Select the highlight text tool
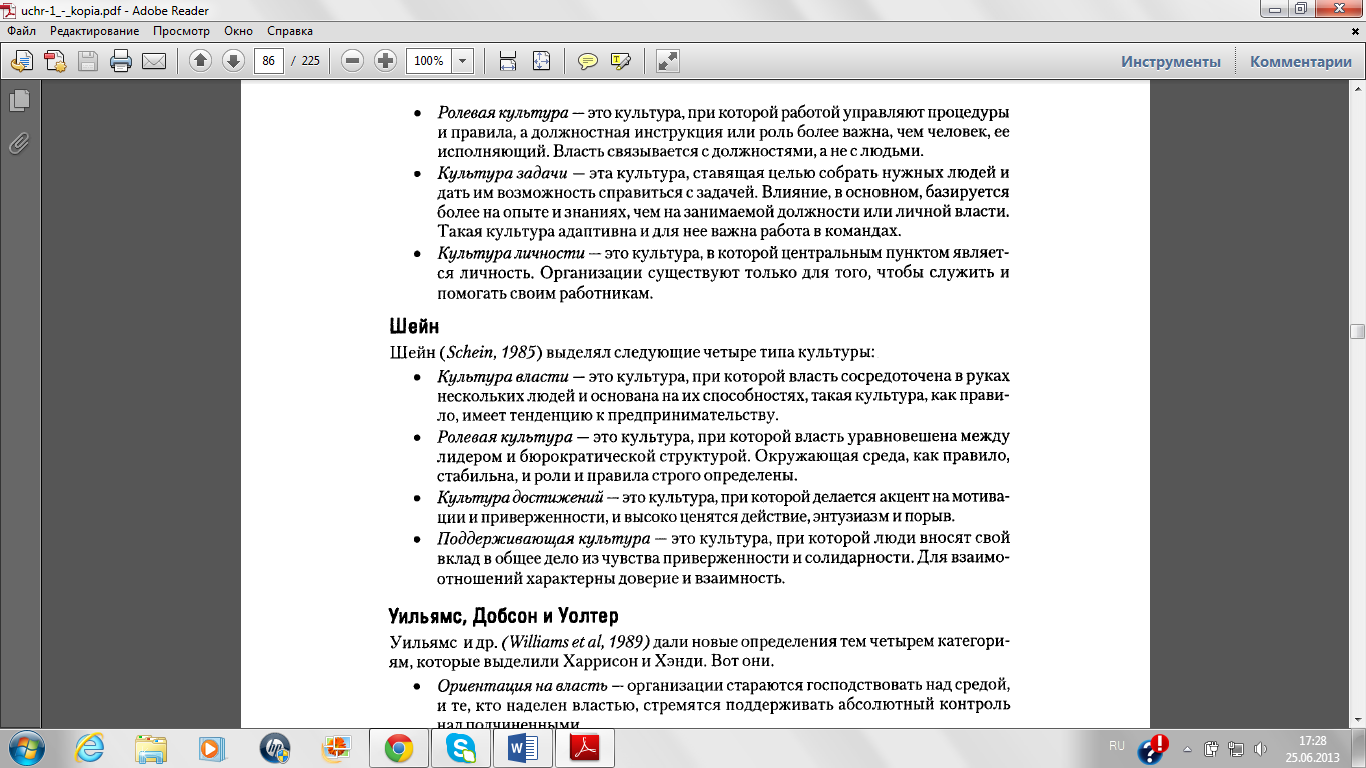This screenshot has height=768, width=1366. (x=620, y=61)
